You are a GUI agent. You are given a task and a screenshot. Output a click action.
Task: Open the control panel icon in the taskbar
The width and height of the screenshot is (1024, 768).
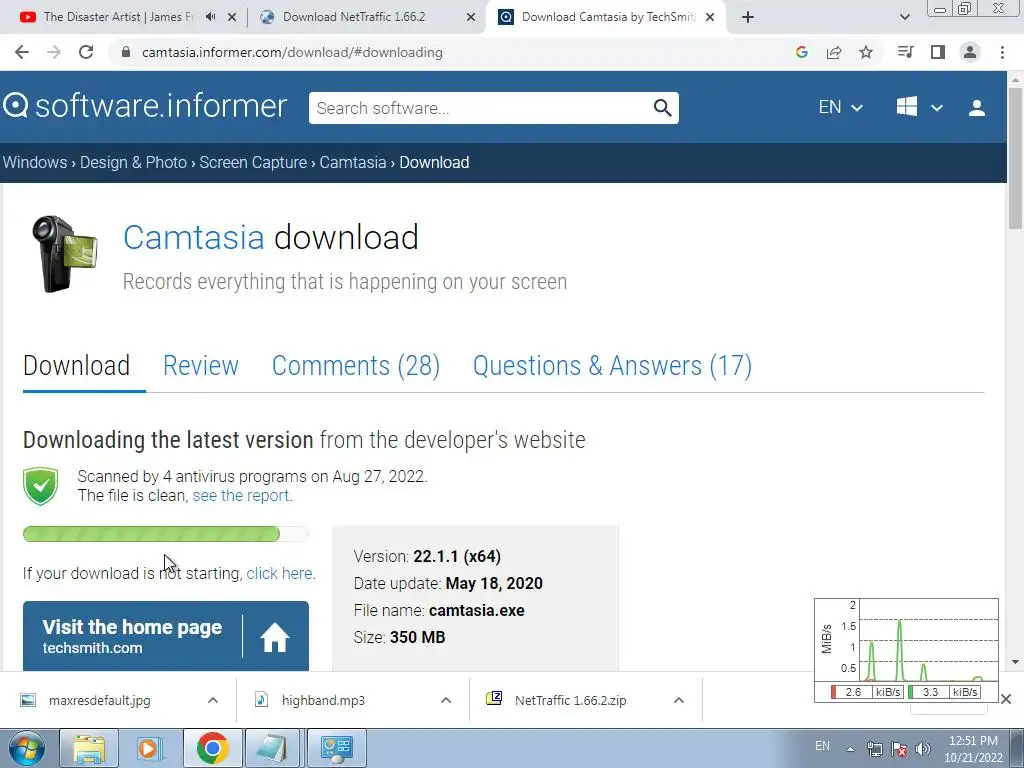pyautogui.click(x=336, y=748)
